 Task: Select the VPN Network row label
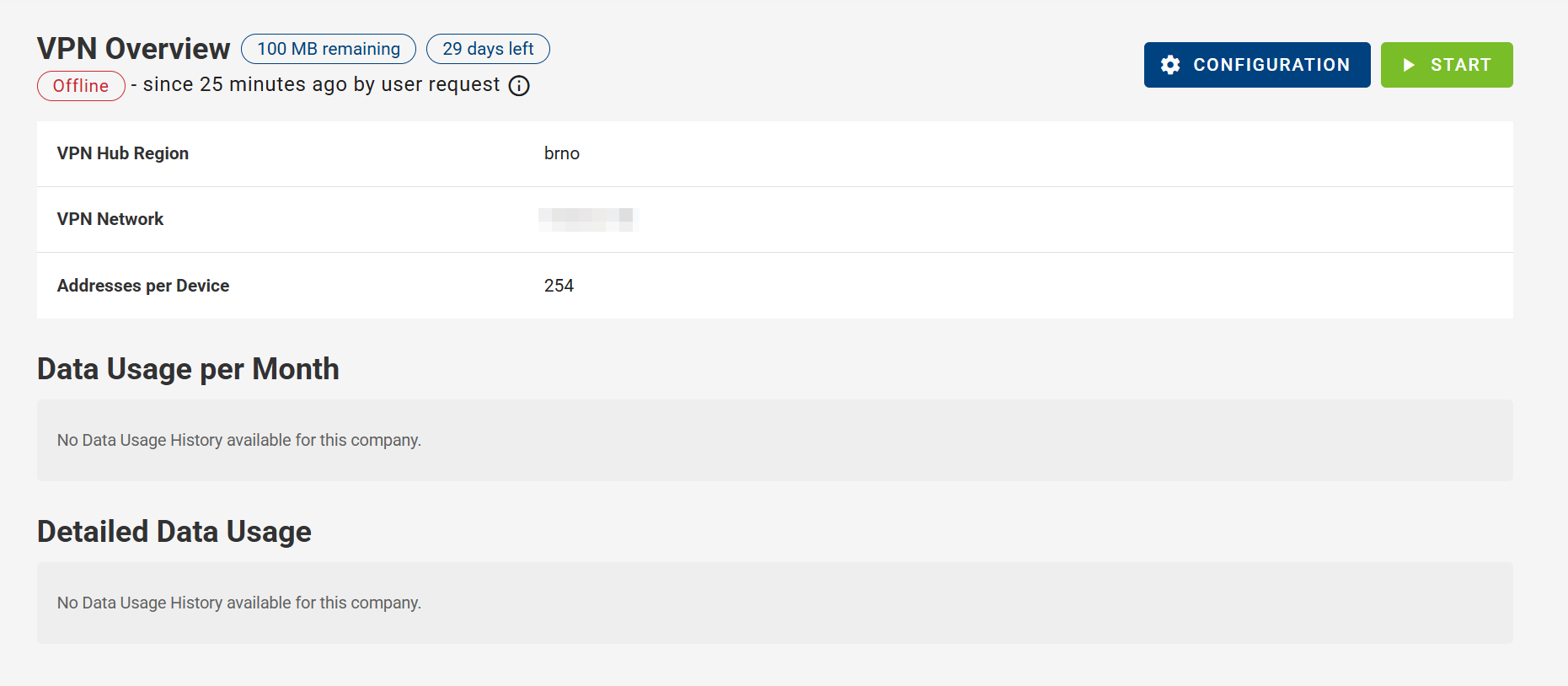[110, 219]
